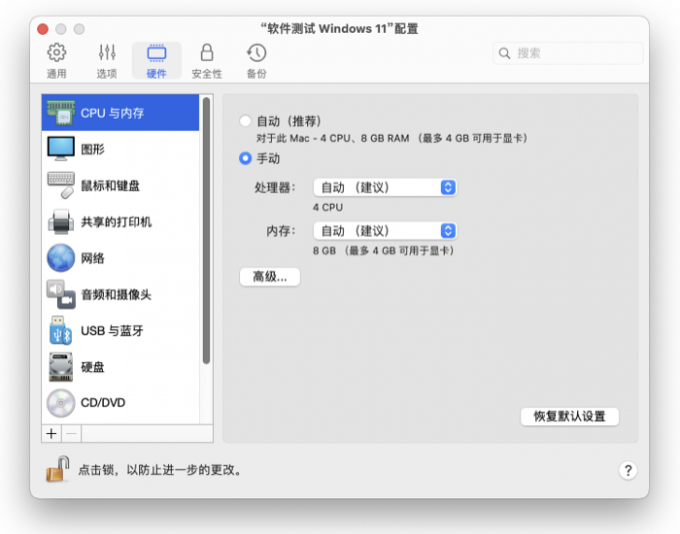Open the 硬盘 hard disk settings
This screenshot has width=680, height=534.
tap(61, 367)
